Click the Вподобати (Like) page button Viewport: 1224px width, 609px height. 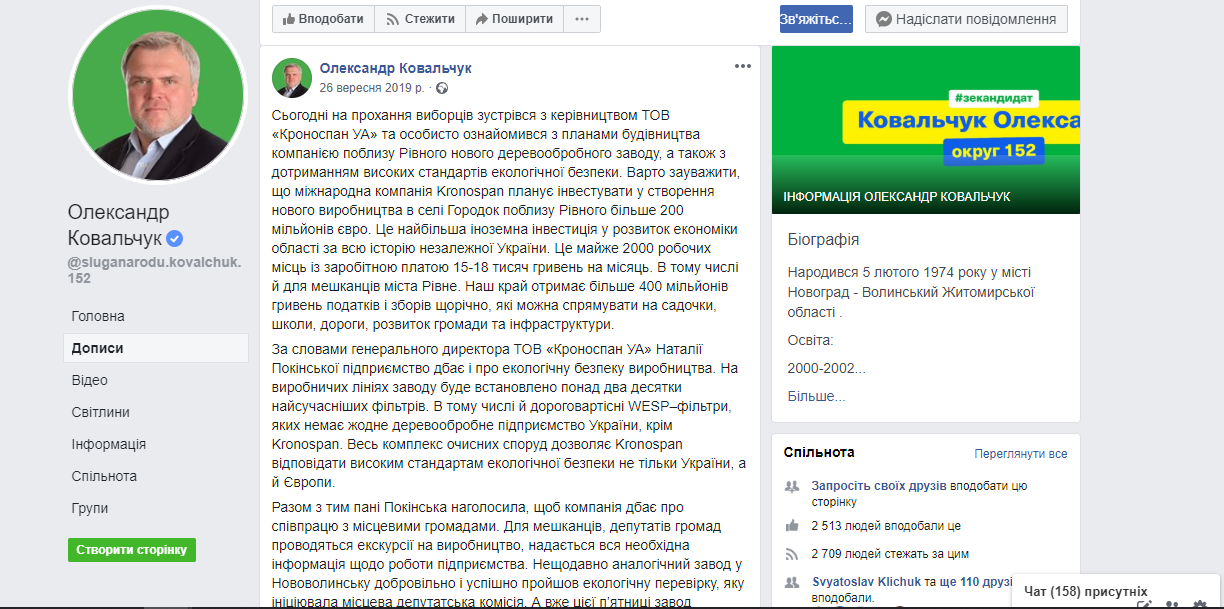tap(323, 19)
